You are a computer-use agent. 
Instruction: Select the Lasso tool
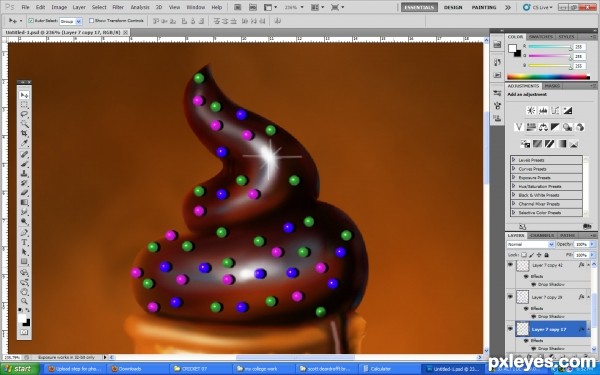pos(24,114)
